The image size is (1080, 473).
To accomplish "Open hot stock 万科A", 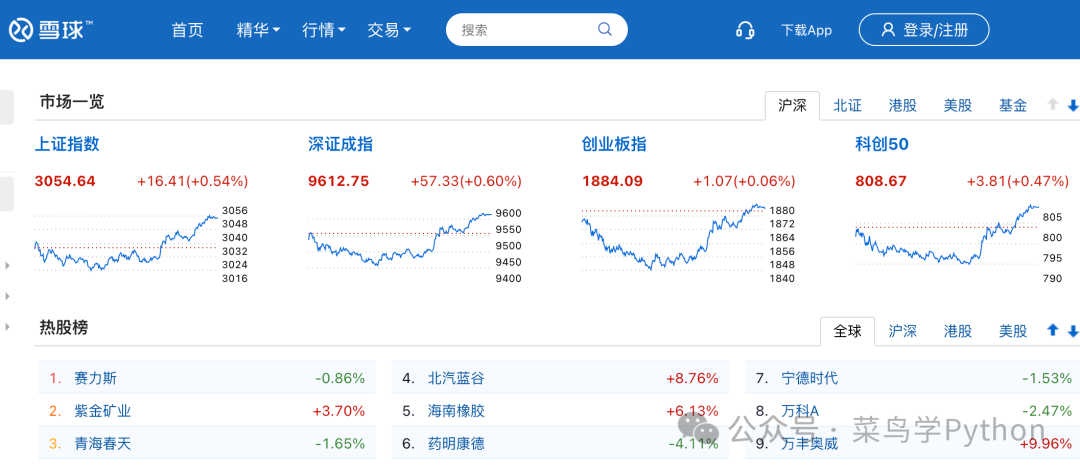I will [x=800, y=412].
